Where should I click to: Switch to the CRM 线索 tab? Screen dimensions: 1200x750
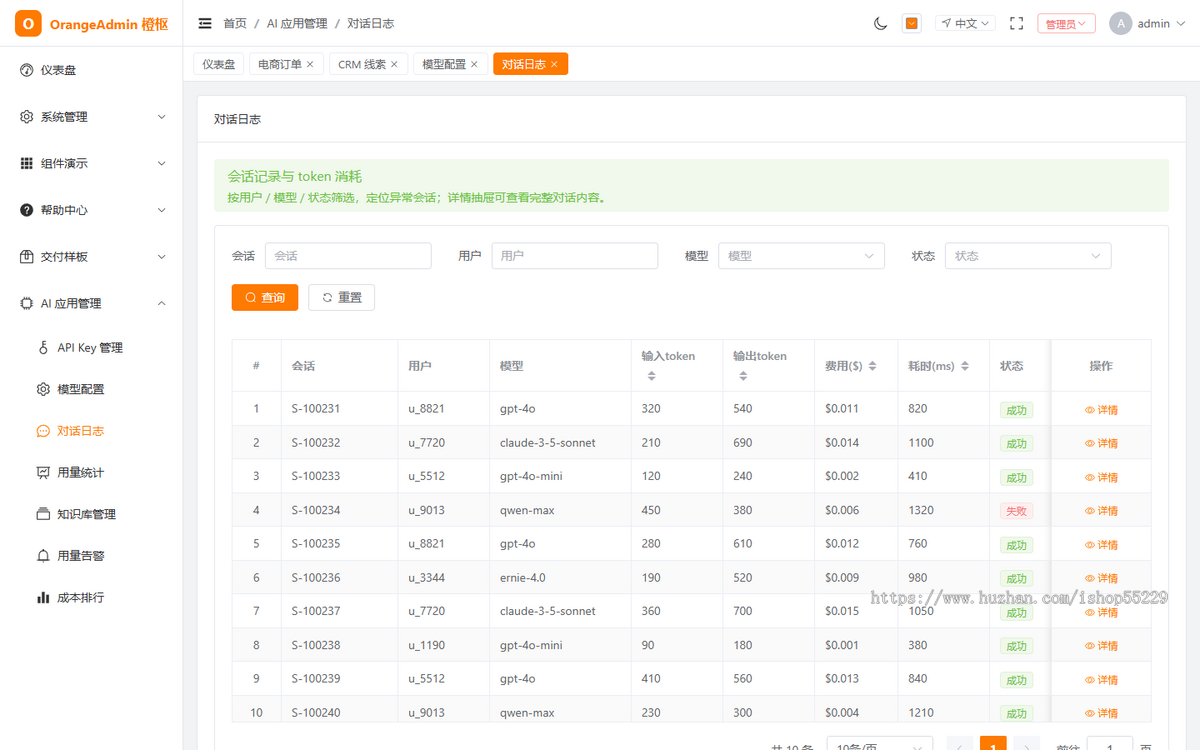pos(362,64)
